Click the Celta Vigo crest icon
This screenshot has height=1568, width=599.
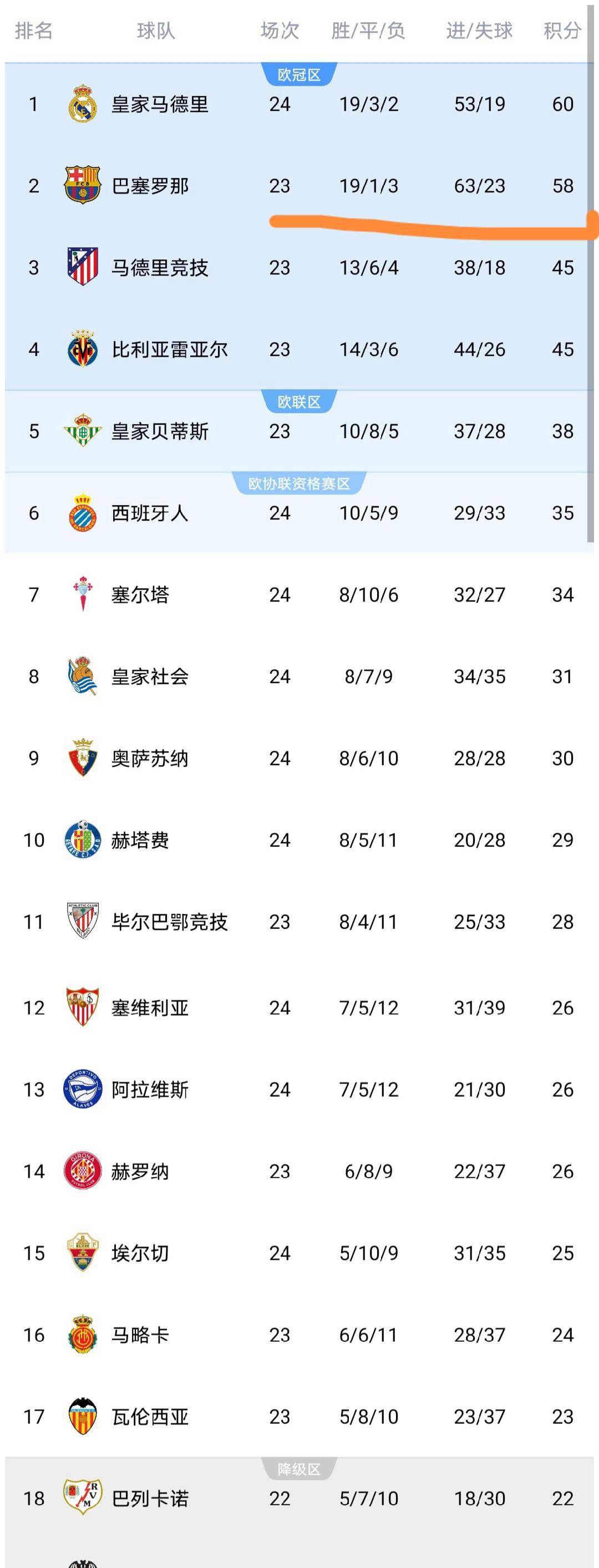tap(82, 594)
